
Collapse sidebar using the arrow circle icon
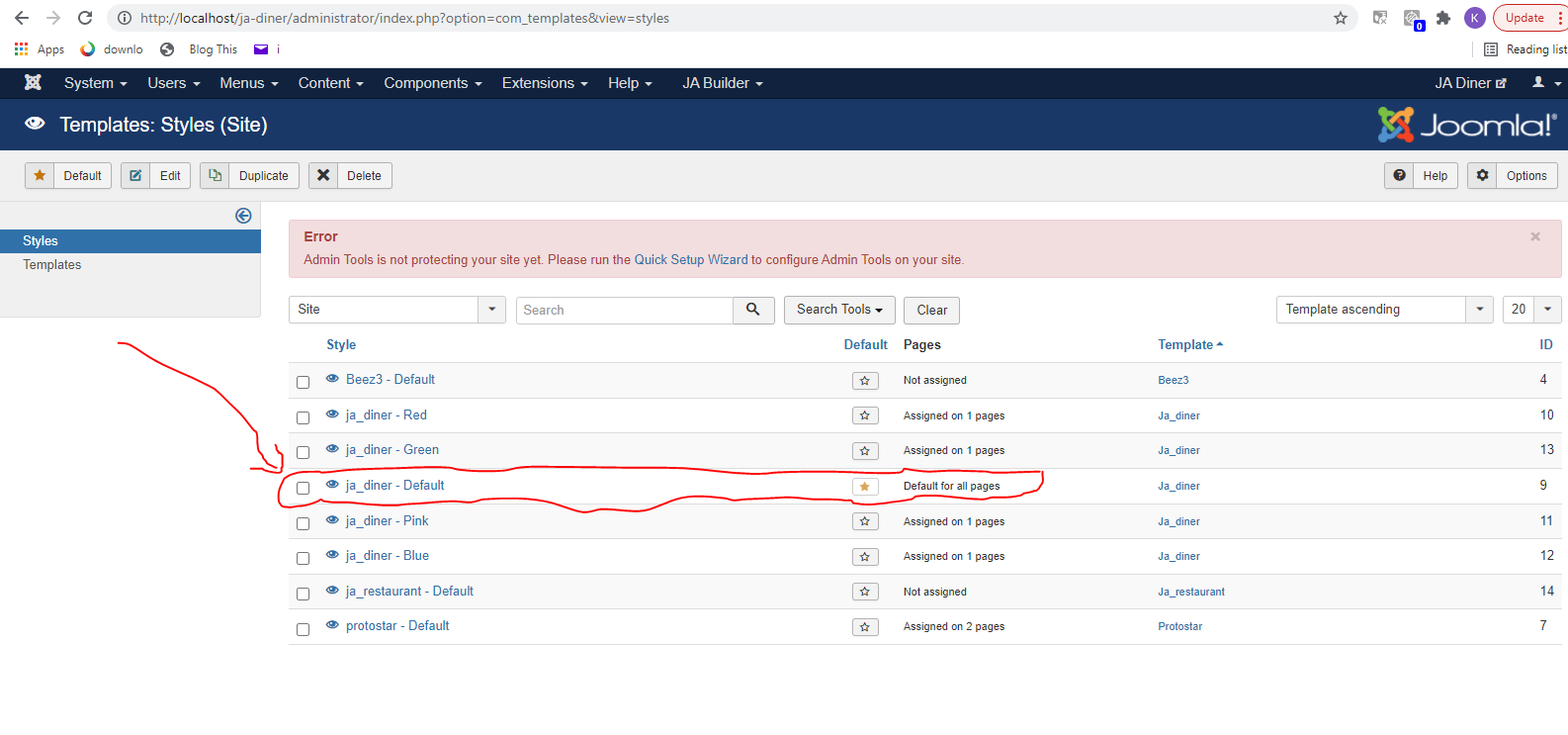(243, 216)
